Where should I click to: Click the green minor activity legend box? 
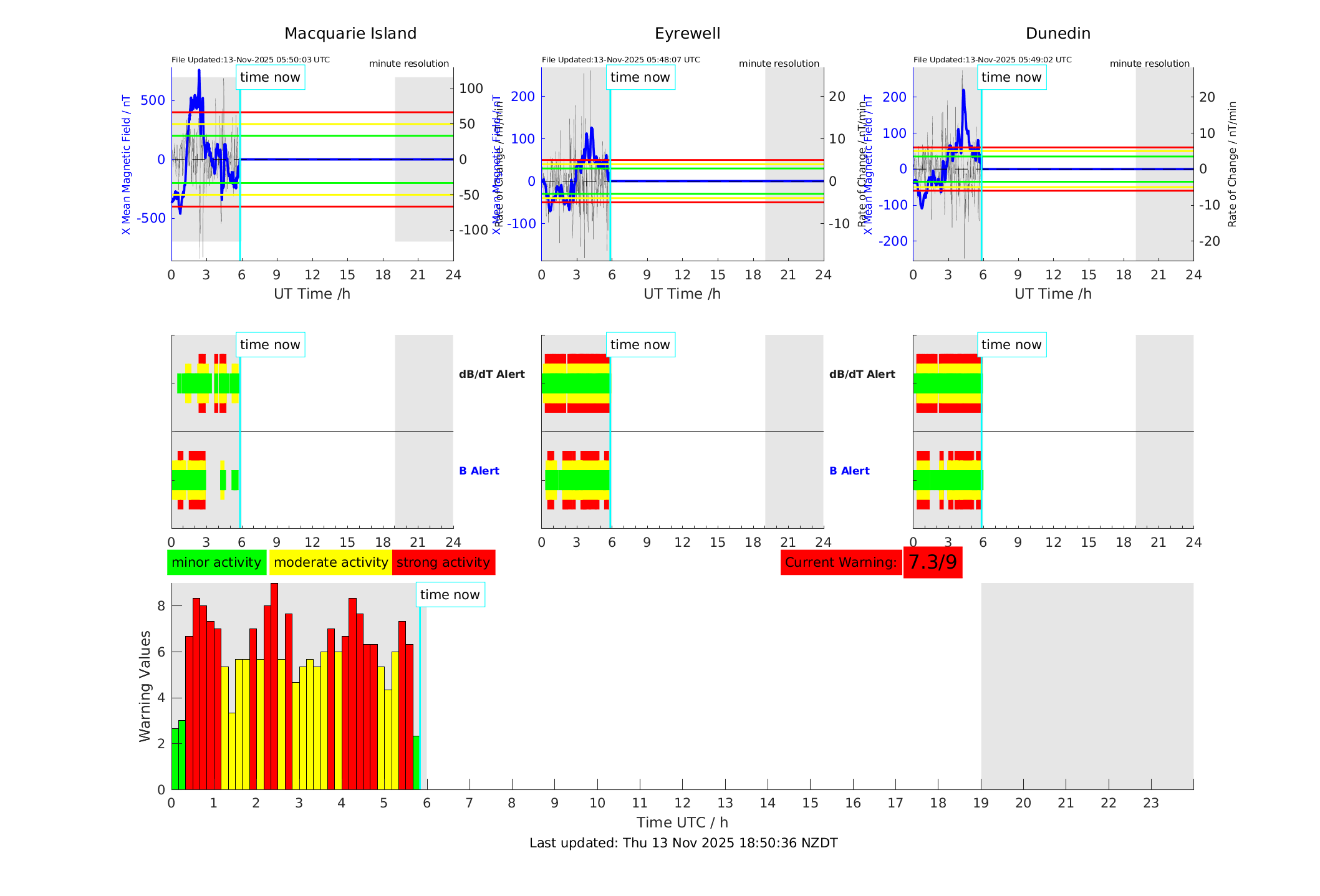click(x=216, y=562)
